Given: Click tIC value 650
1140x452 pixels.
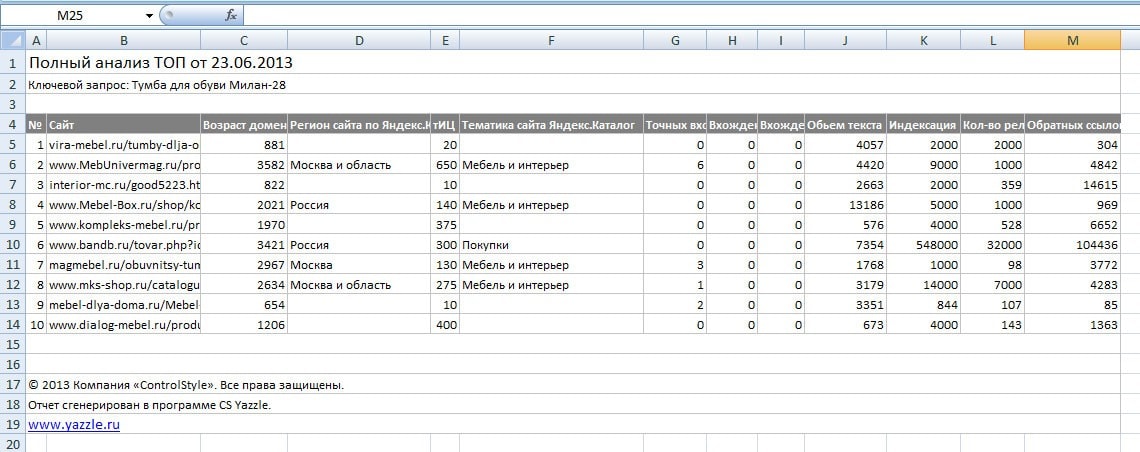Looking at the screenshot, I should pyautogui.click(x=445, y=165).
